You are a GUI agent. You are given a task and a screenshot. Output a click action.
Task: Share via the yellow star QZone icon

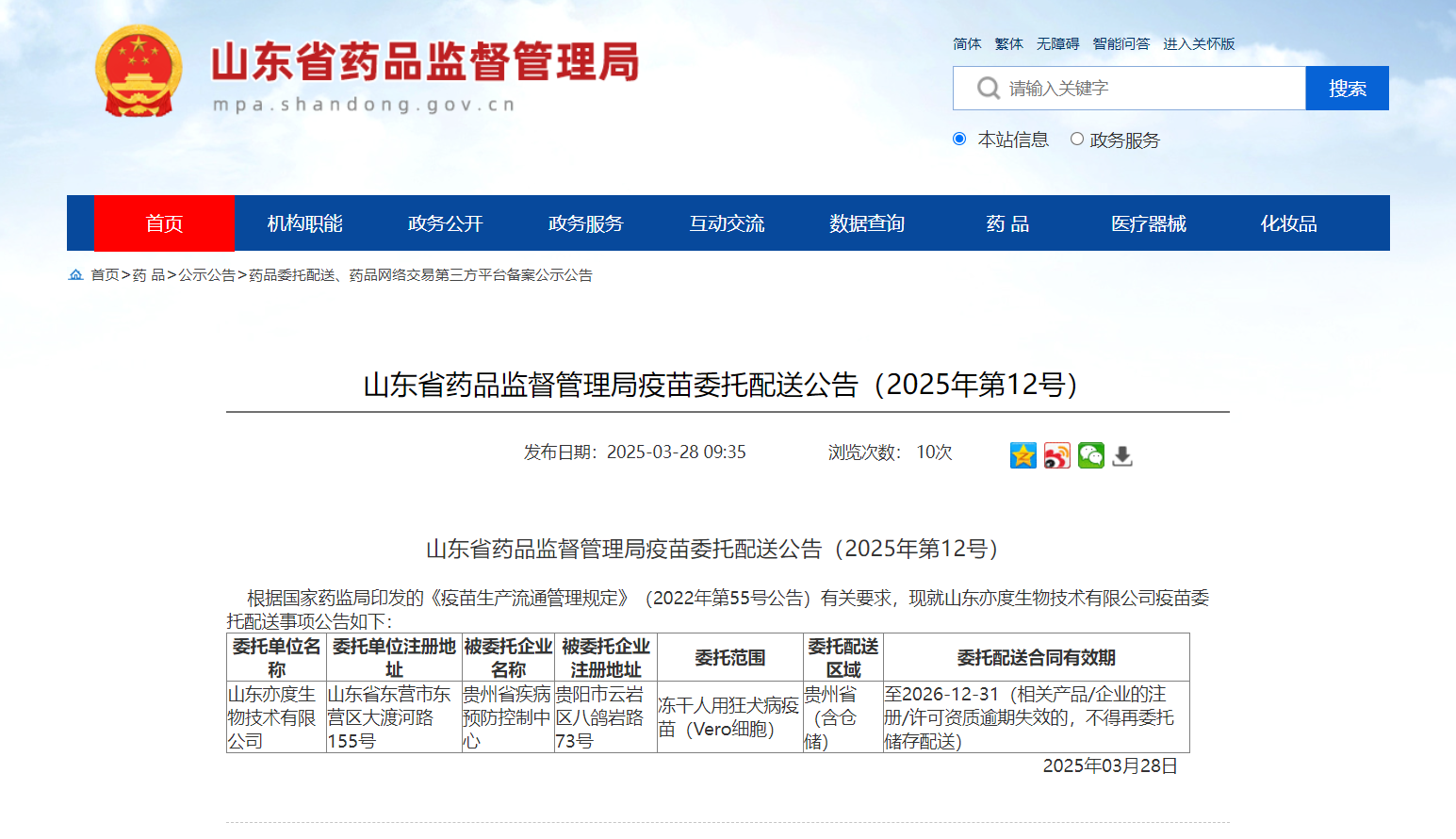(1023, 455)
